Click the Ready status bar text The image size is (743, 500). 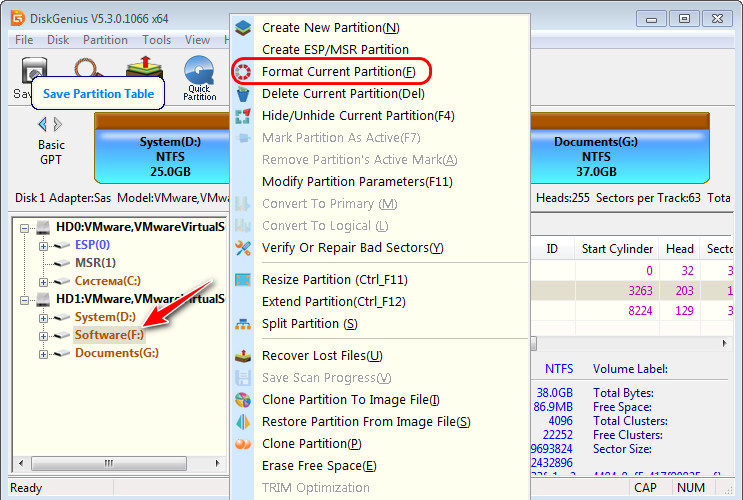tap(26, 488)
